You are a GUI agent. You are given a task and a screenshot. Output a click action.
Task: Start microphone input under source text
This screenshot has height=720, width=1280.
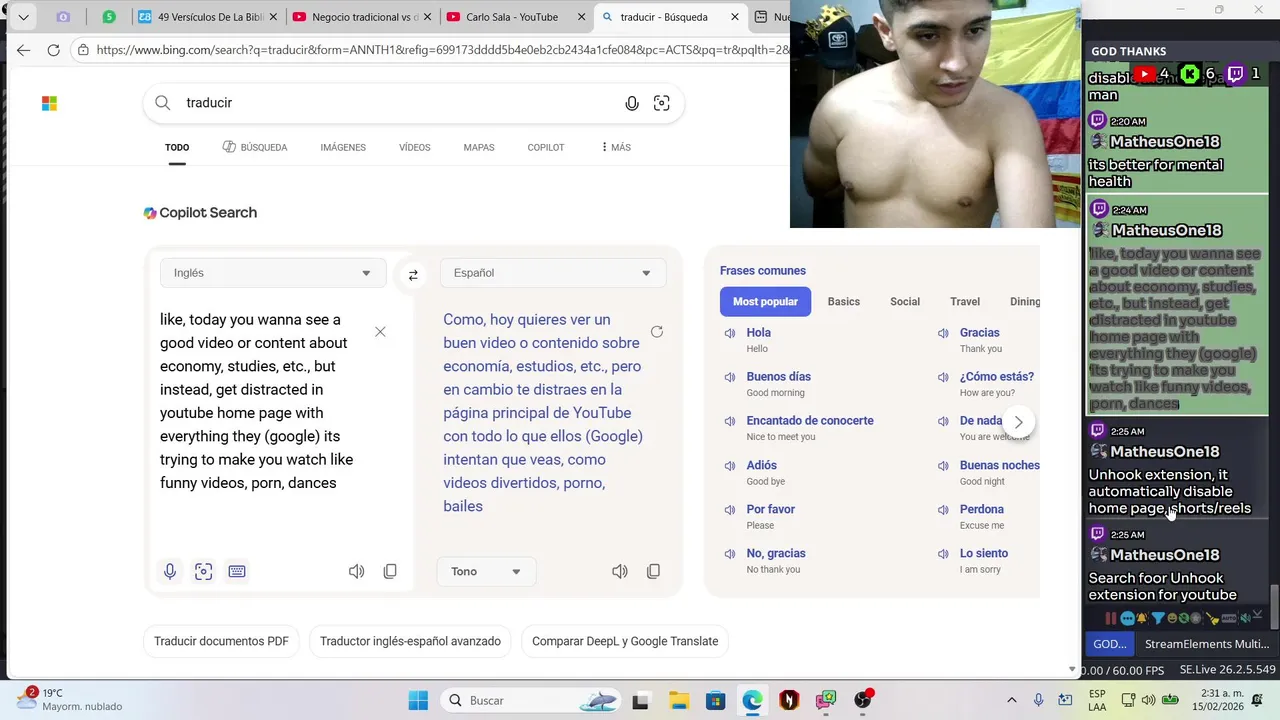point(170,571)
